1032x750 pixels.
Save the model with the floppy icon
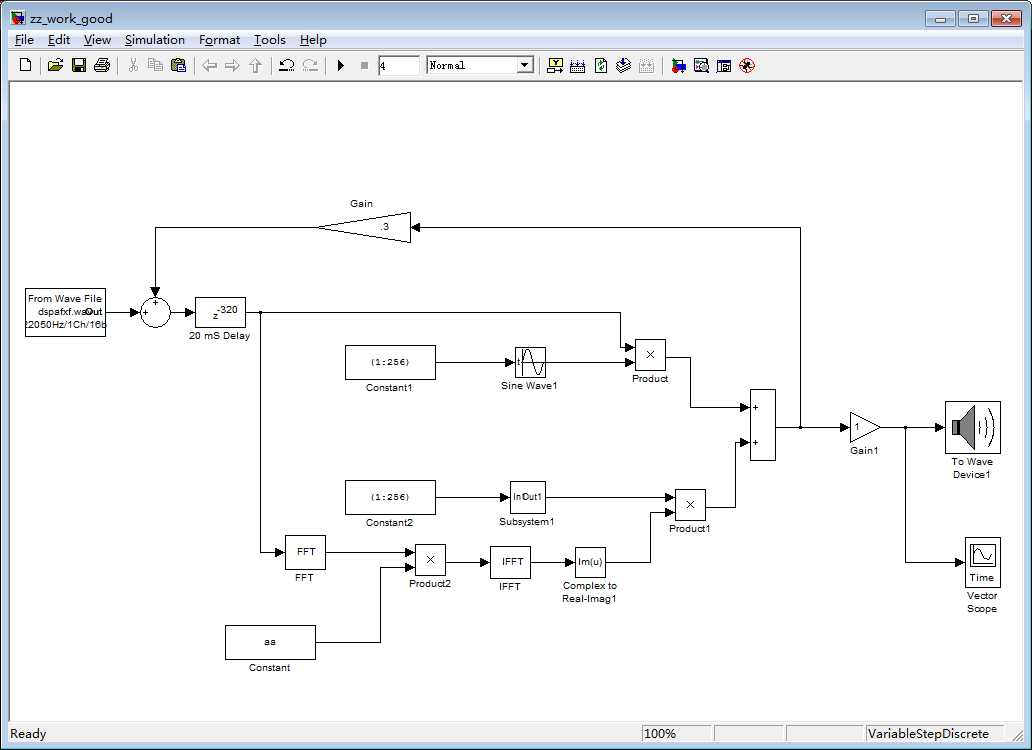click(x=79, y=65)
